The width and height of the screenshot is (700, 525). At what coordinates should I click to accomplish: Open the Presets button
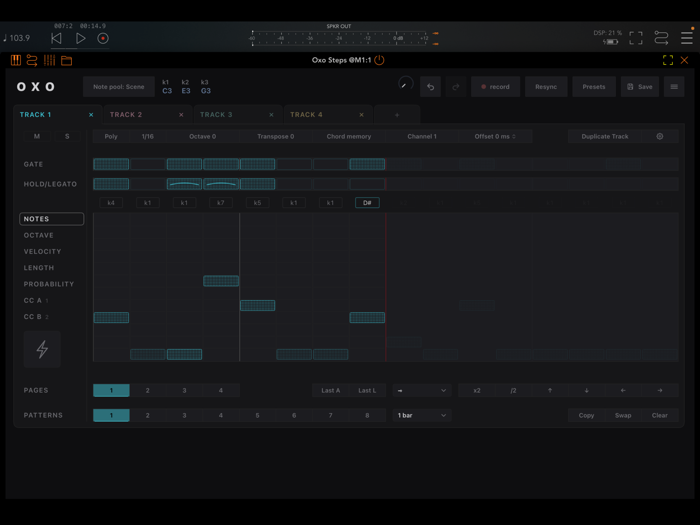pos(594,87)
